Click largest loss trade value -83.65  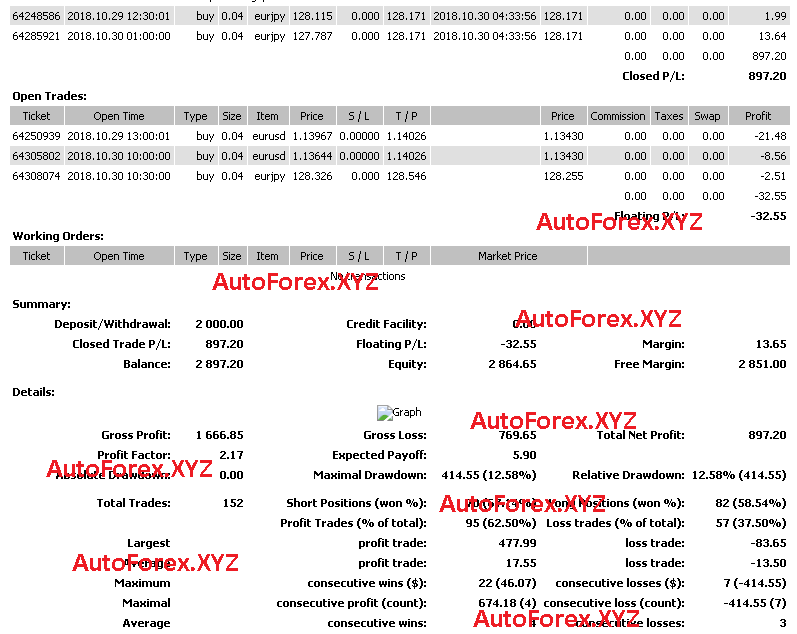pyautogui.click(x=768, y=543)
